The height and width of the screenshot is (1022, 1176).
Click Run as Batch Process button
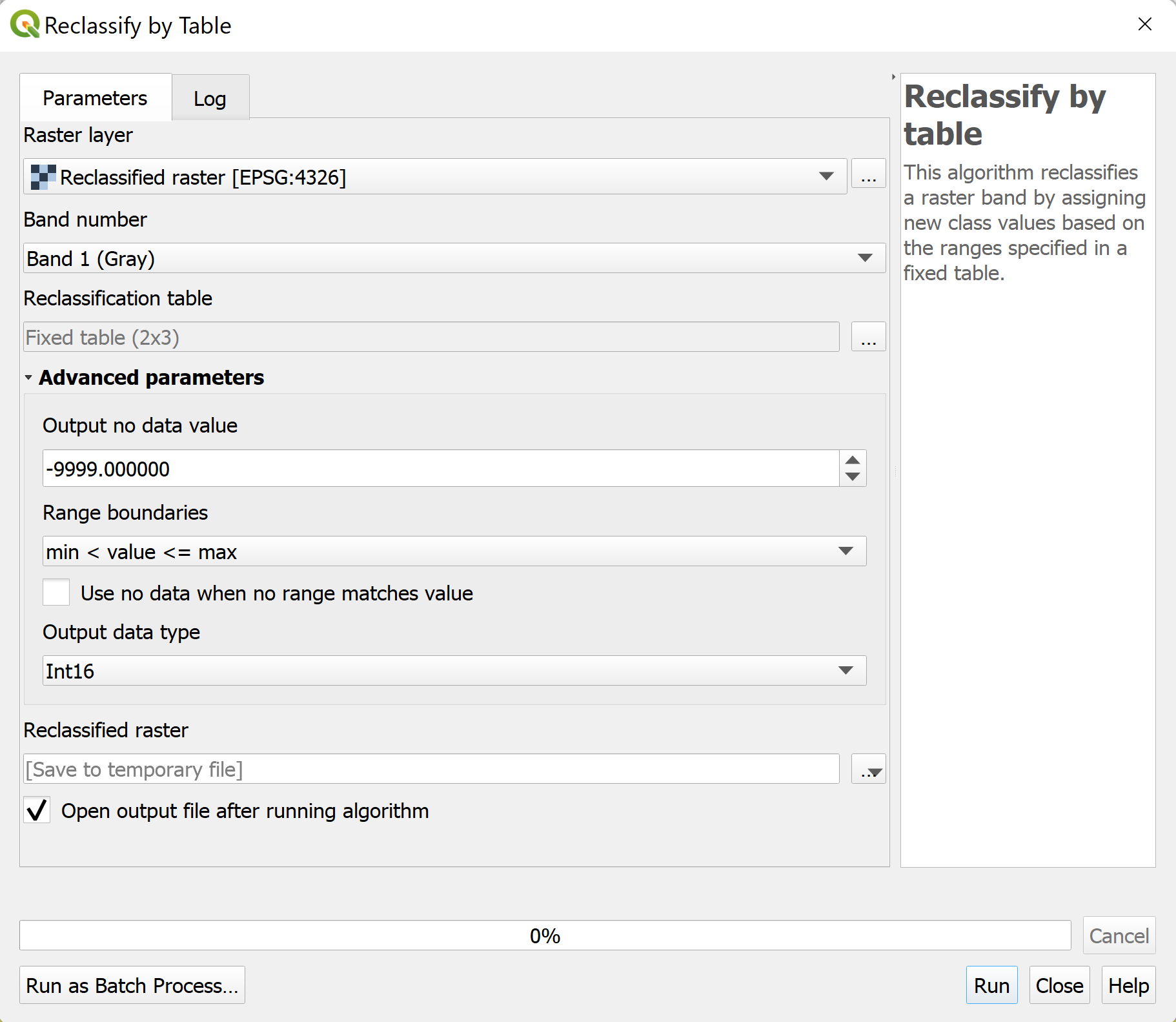click(132, 985)
